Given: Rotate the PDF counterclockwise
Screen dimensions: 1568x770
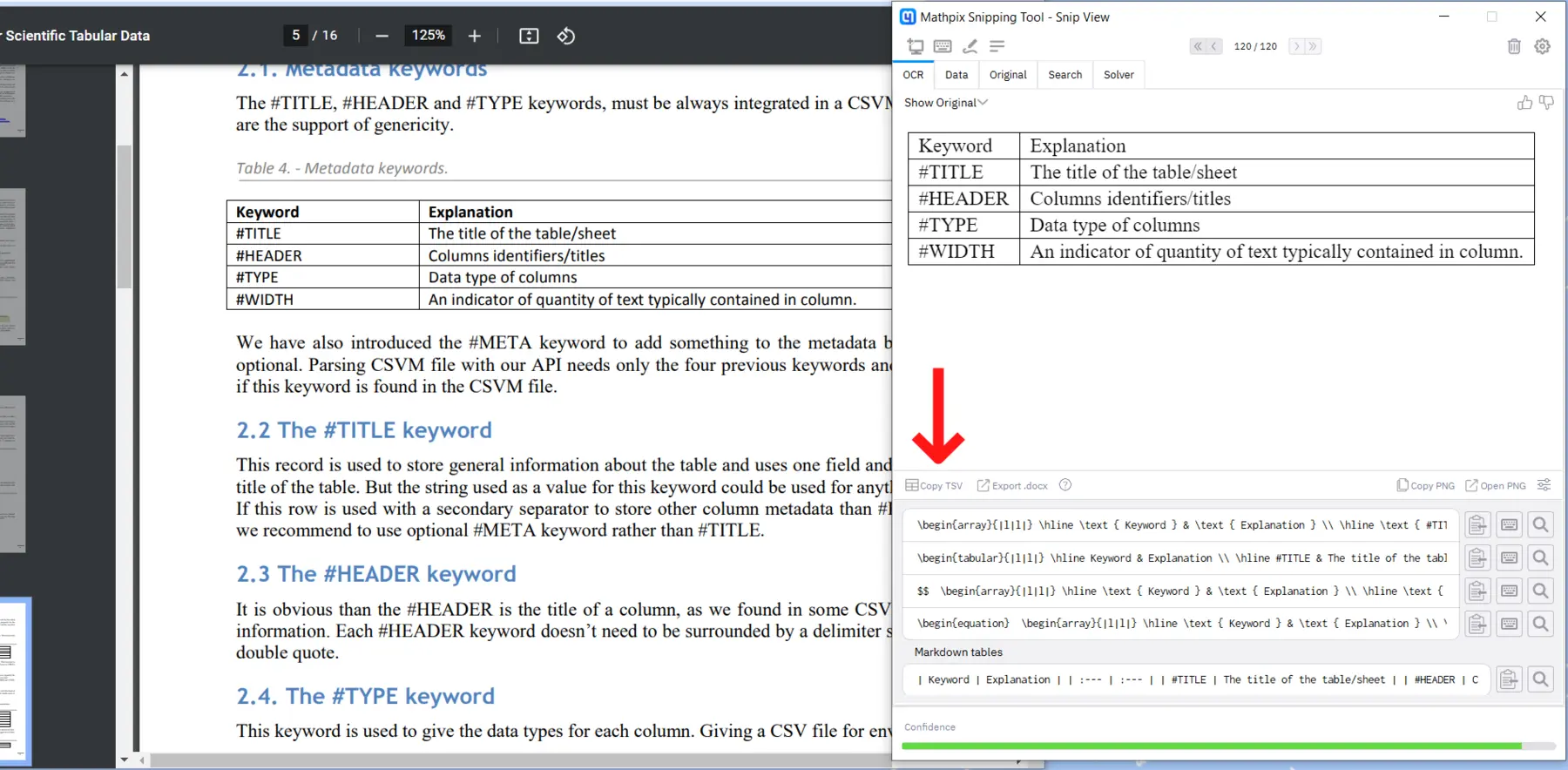Looking at the screenshot, I should pyautogui.click(x=566, y=36).
